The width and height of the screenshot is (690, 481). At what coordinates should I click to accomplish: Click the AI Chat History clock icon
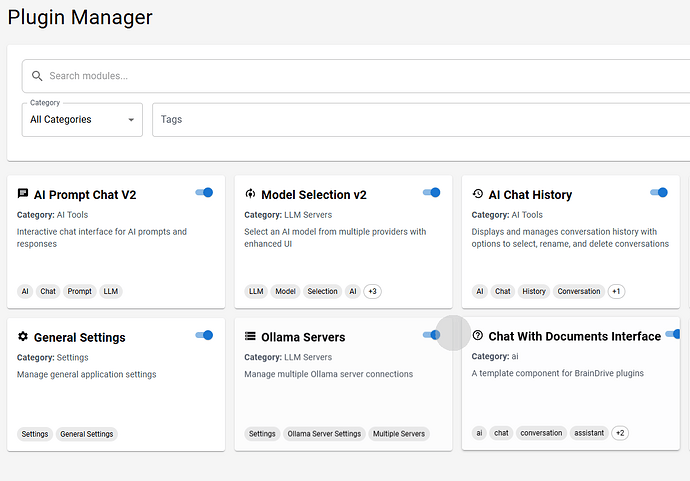[478, 194]
